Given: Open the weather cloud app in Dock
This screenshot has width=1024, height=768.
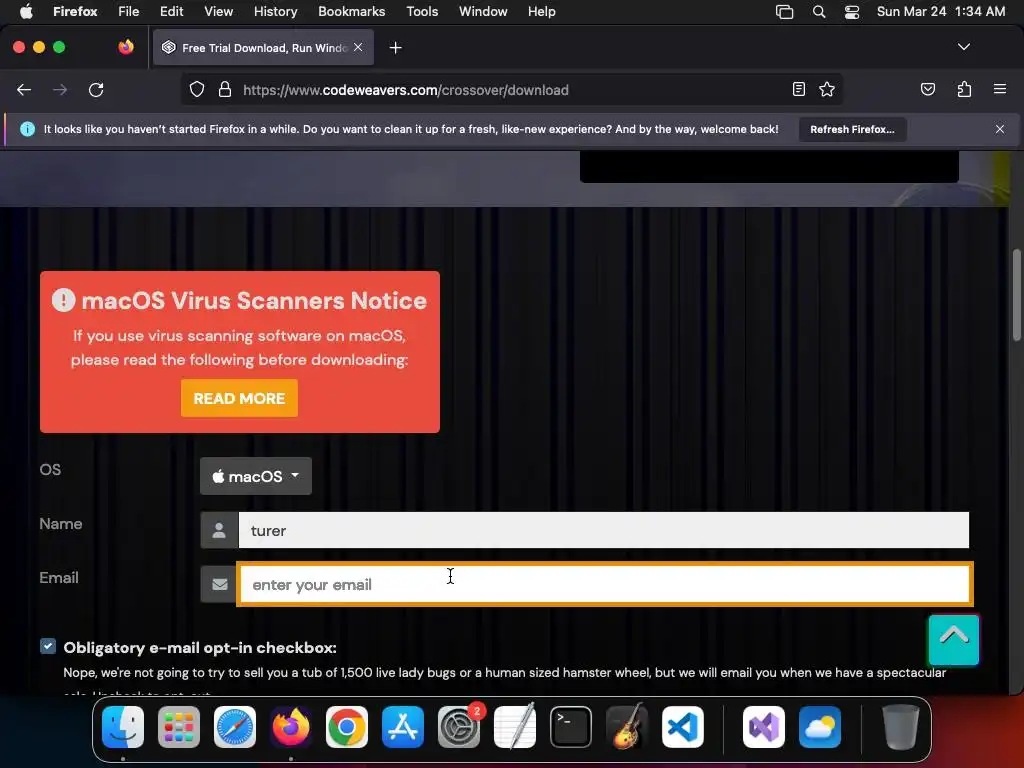Looking at the screenshot, I should click(x=820, y=727).
